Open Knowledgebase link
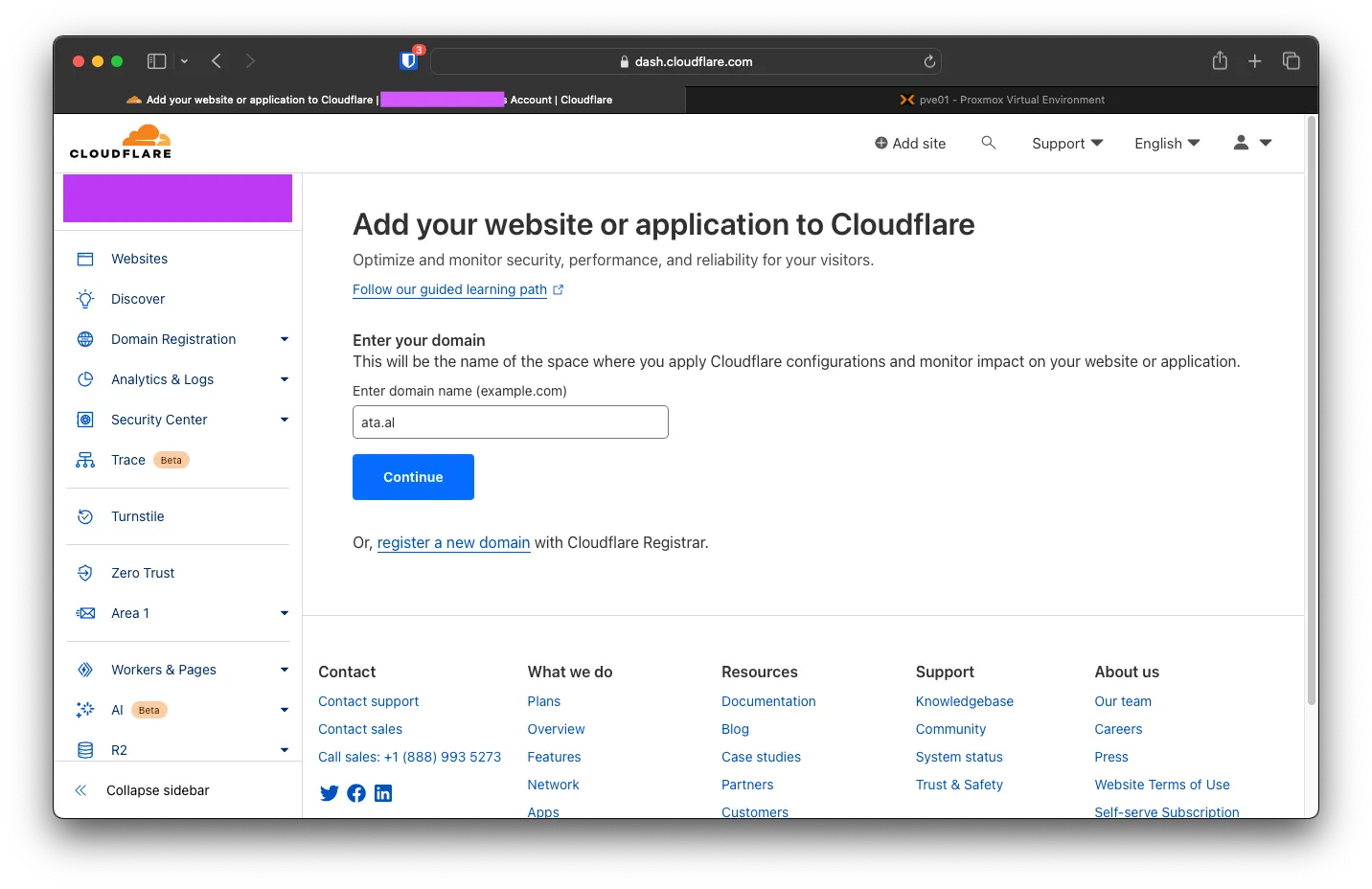This screenshot has height=889, width=1372. [x=964, y=701]
